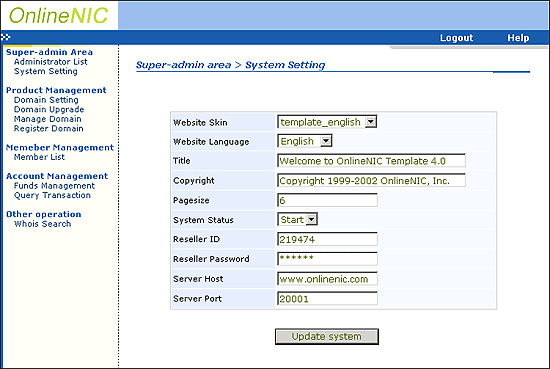Open Domain Setting link
Screen dimensions: 550x369
(x=46, y=100)
